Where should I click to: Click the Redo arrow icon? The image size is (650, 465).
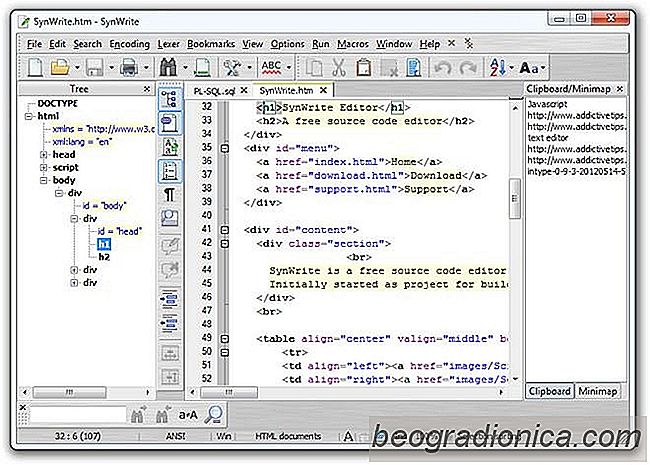(x=467, y=67)
